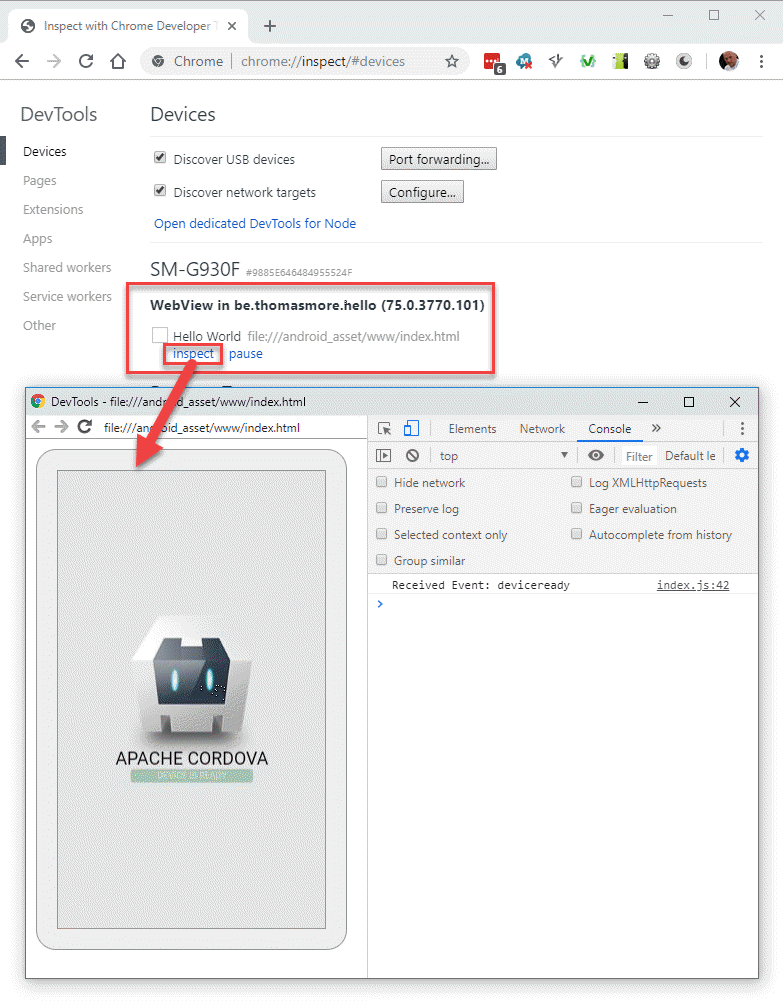Screen dimensions: 783x1001
Task: Open Extensions in DevTools sidebar
Action: click(53, 209)
